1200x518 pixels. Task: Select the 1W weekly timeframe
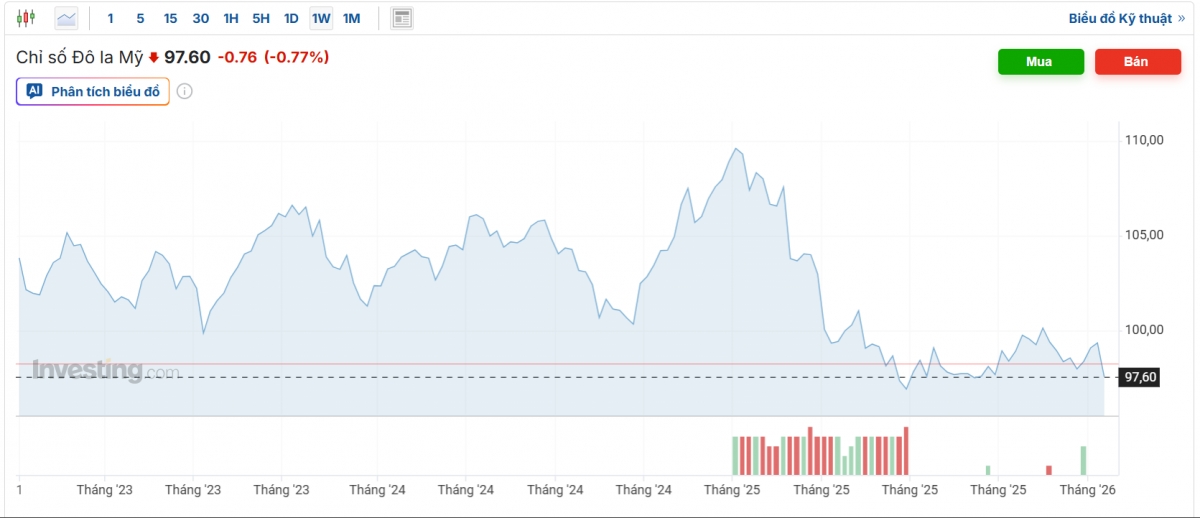321,18
